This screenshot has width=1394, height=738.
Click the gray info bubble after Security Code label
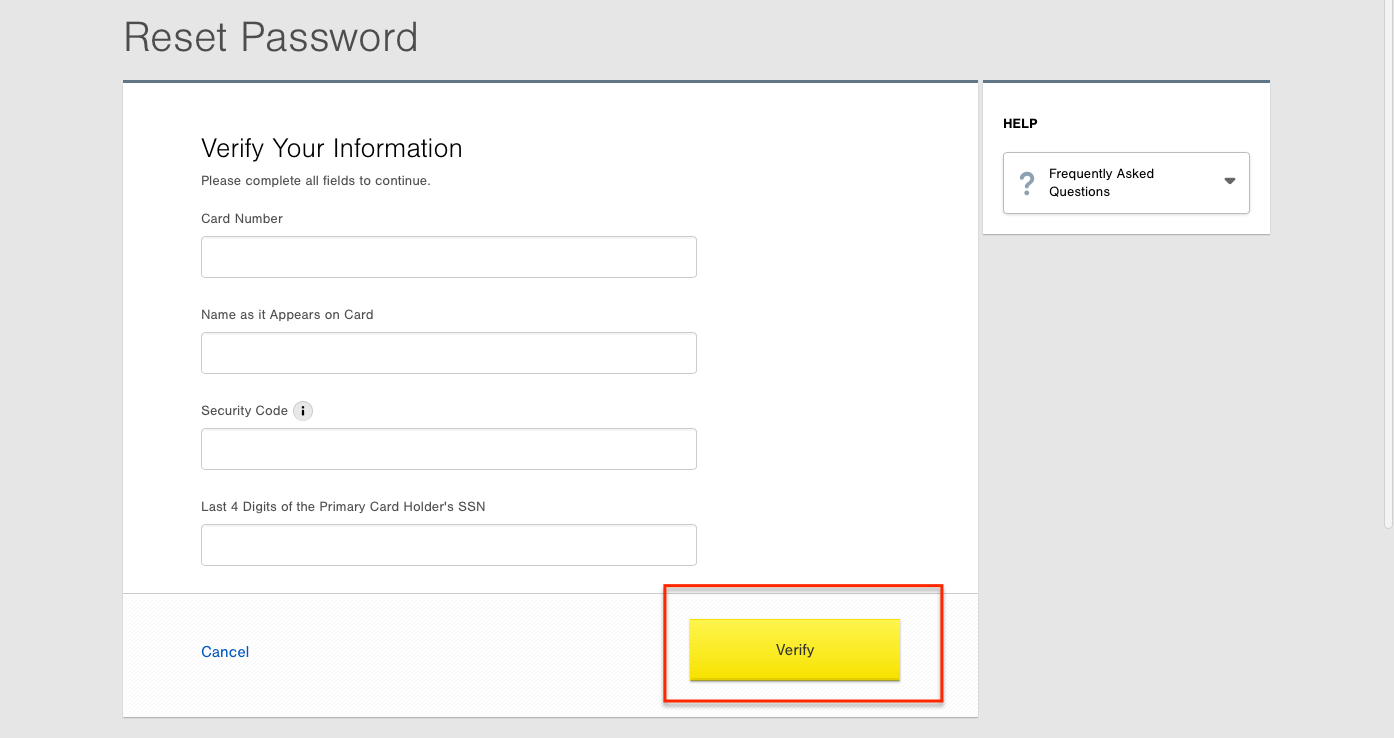click(303, 410)
